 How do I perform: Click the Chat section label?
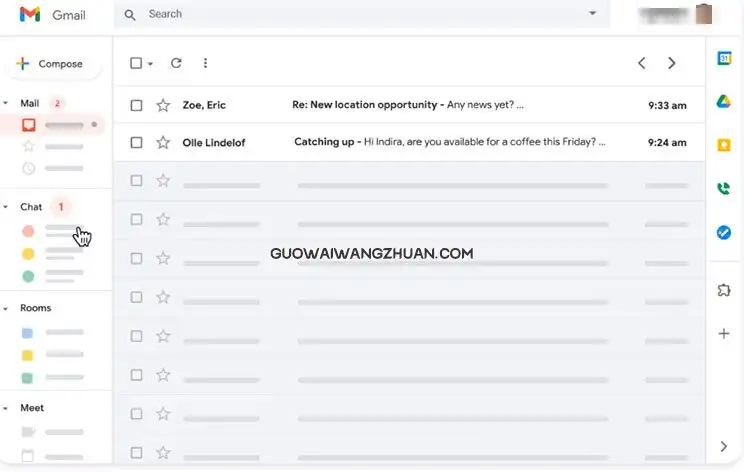coord(31,207)
